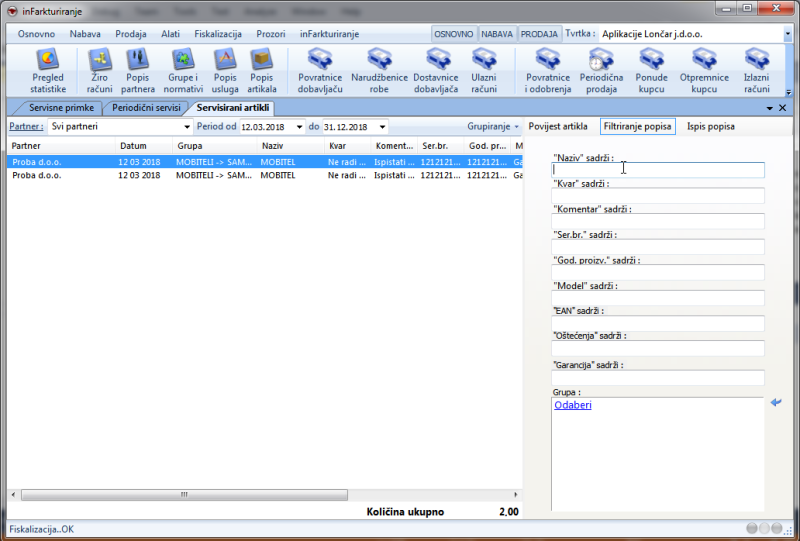
Task: Sort by Grupa column header
Action: click(x=215, y=146)
